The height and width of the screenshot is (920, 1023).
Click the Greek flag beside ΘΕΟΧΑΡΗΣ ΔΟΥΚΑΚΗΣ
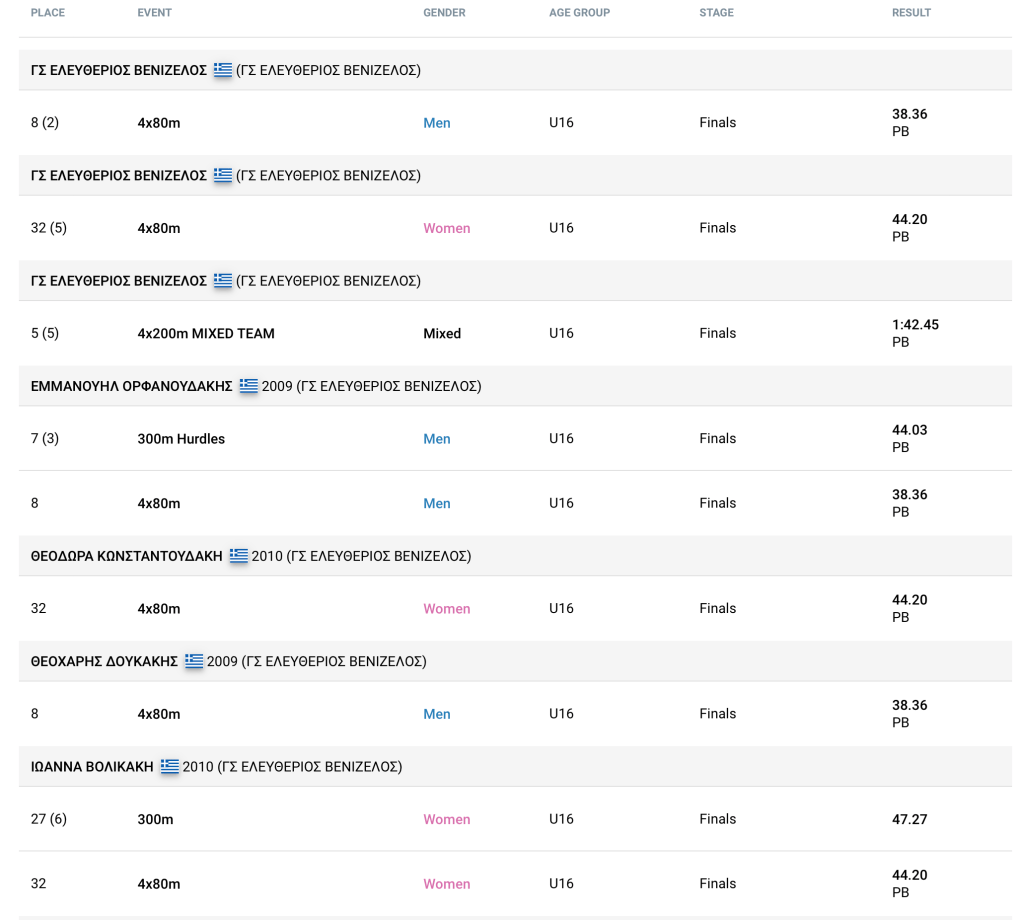(193, 661)
